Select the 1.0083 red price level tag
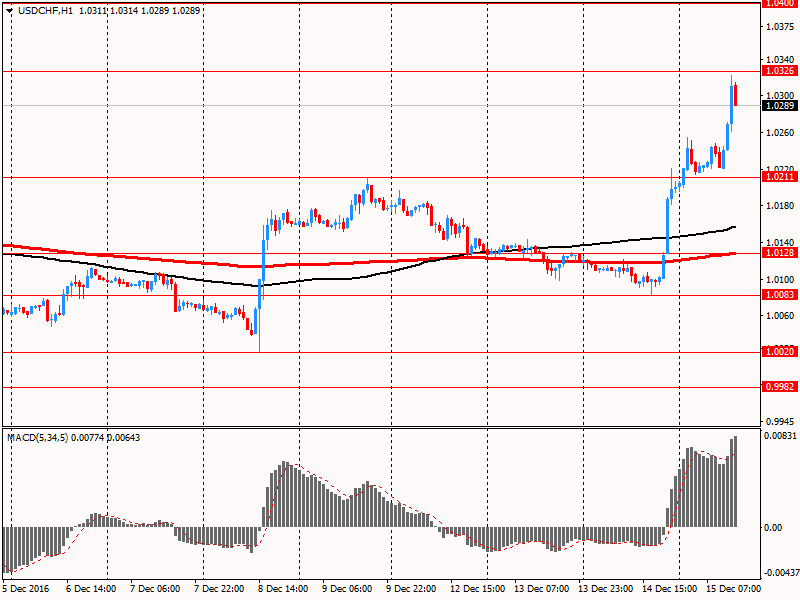 pos(778,295)
